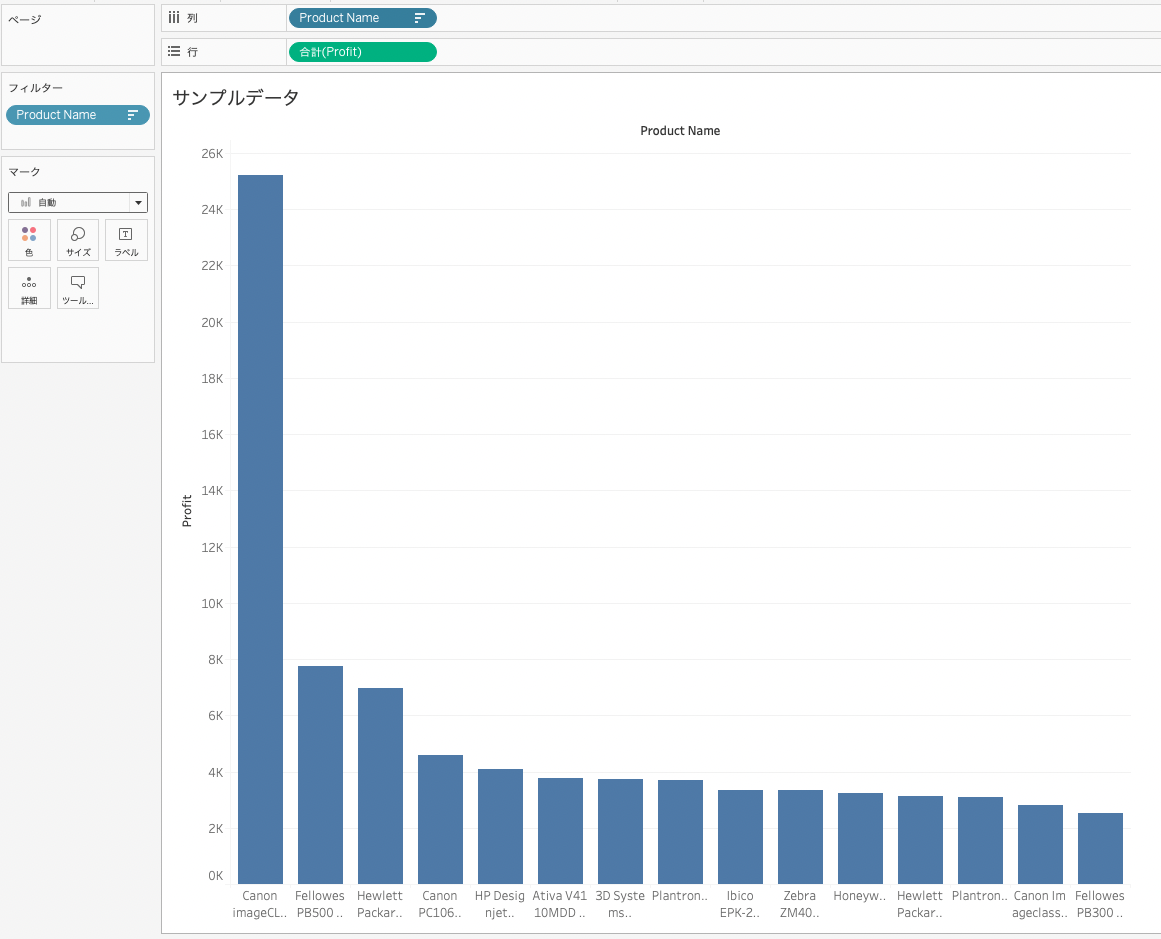Image resolution: width=1161 pixels, height=939 pixels.
Task: Open the Size (サイズ) marks card
Action: pyautogui.click(x=78, y=240)
